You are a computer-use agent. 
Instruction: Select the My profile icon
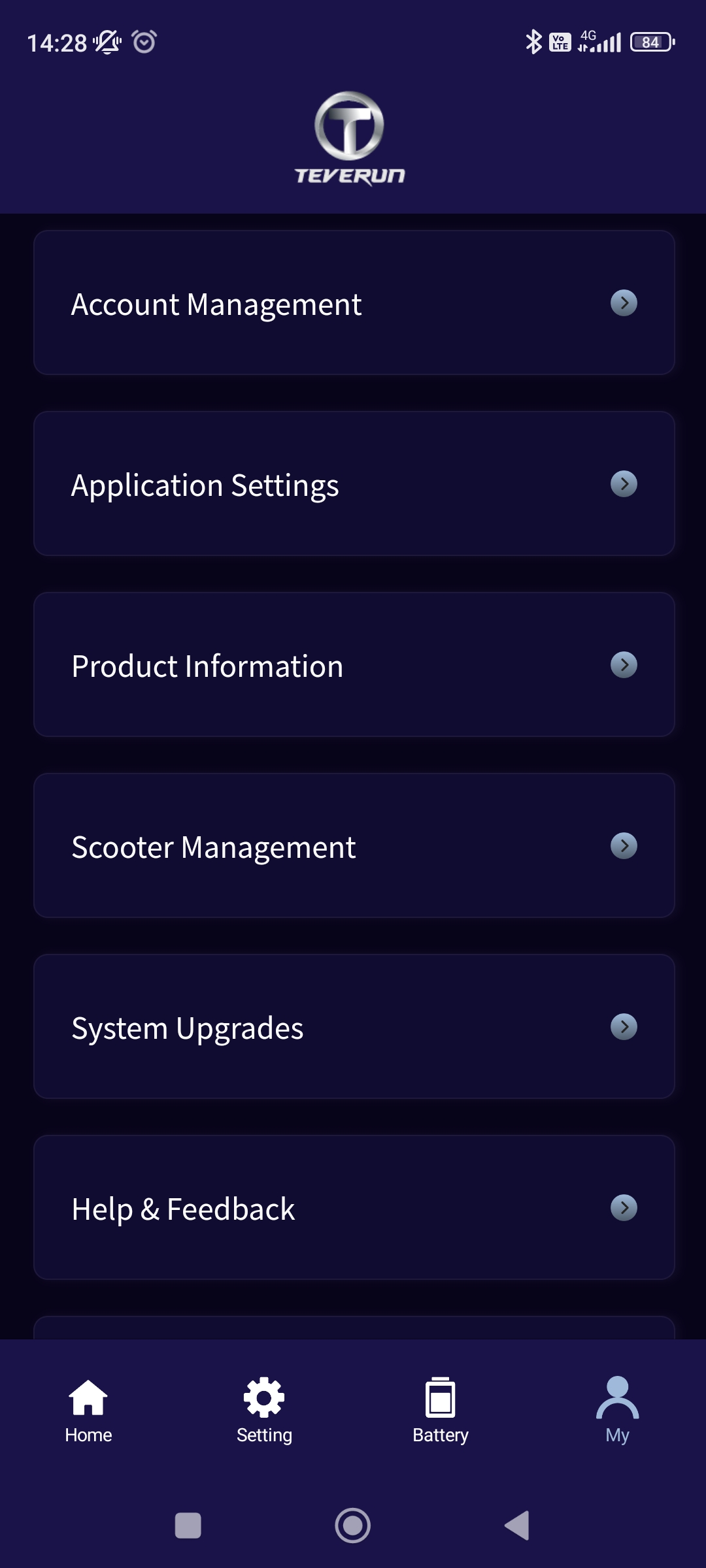pyautogui.click(x=617, y=1398)
